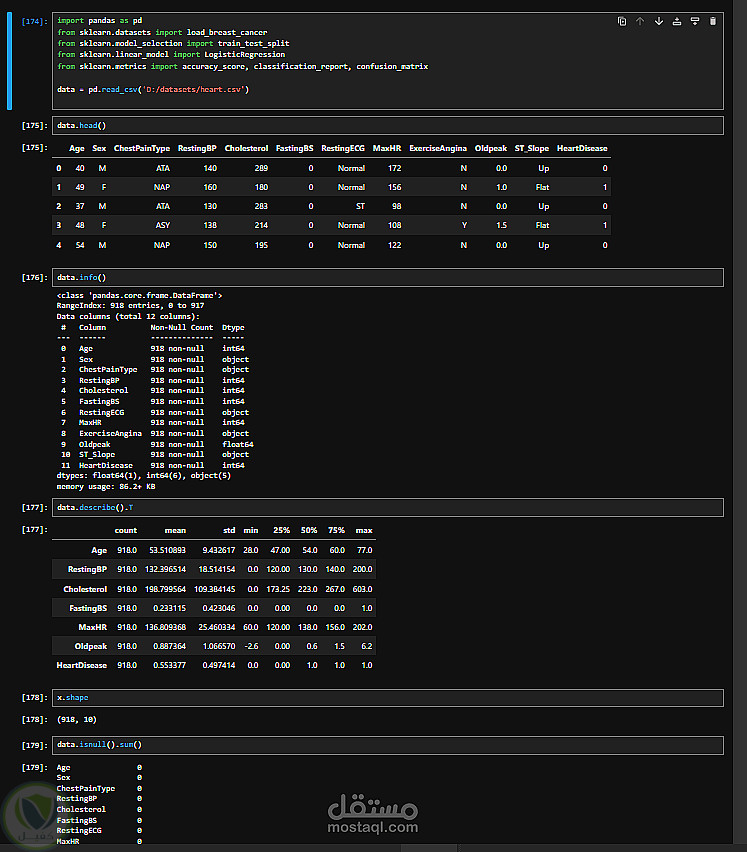Click the HeartDisease mean value 0.553377
The image size is (747, 852).
(170, 665)
